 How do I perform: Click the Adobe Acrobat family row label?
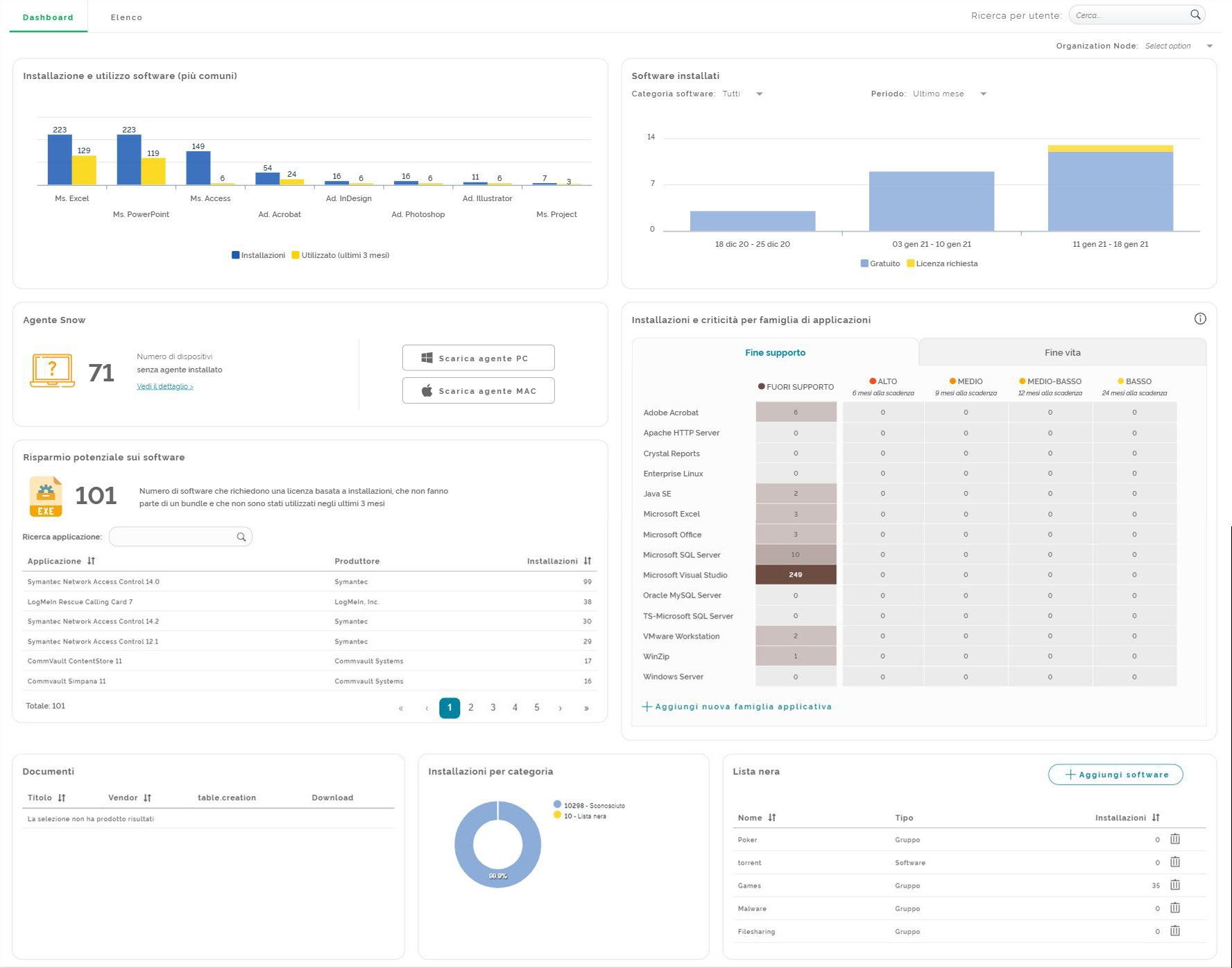click(x=671, y=413)
